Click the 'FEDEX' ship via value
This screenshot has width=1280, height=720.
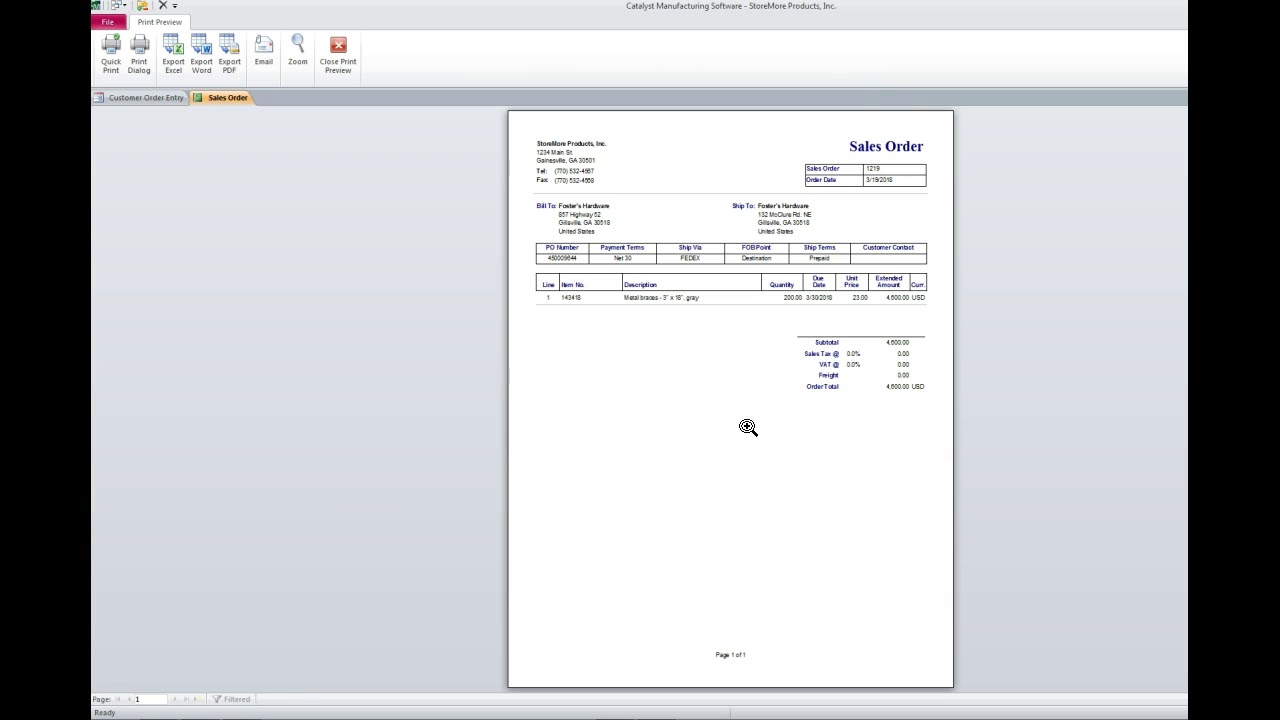[x=690, y=258]
